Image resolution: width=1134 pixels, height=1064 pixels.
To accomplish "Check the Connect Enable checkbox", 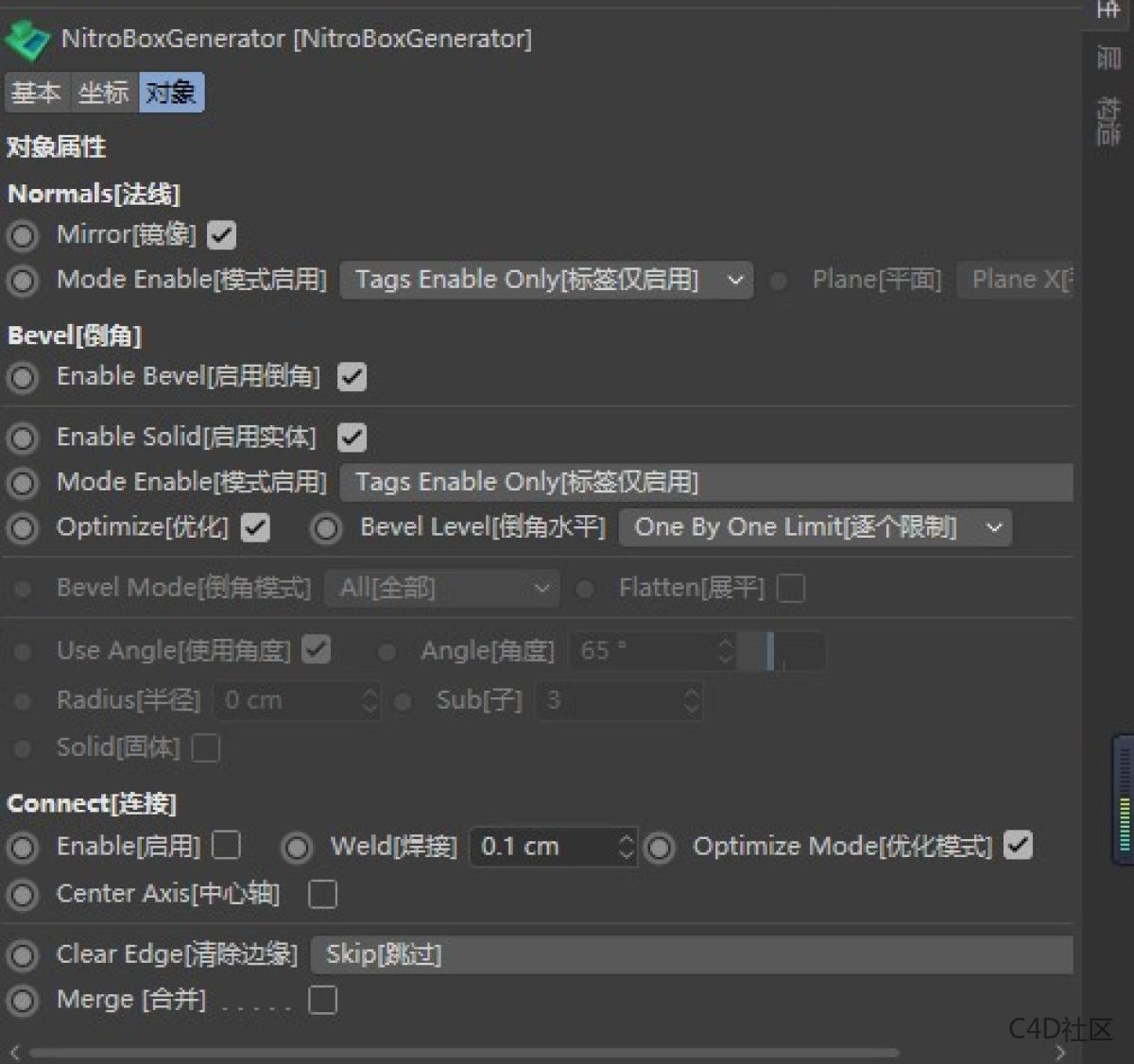I will point(227,845).
